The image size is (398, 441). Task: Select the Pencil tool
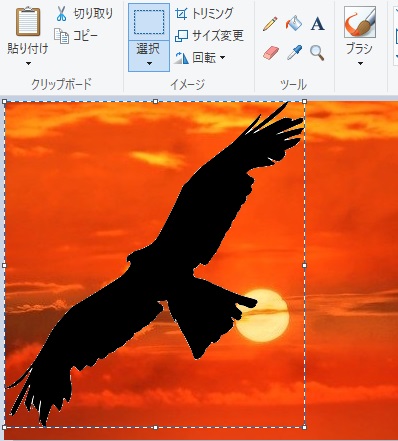pyautogui.click(x=270, y=24)
